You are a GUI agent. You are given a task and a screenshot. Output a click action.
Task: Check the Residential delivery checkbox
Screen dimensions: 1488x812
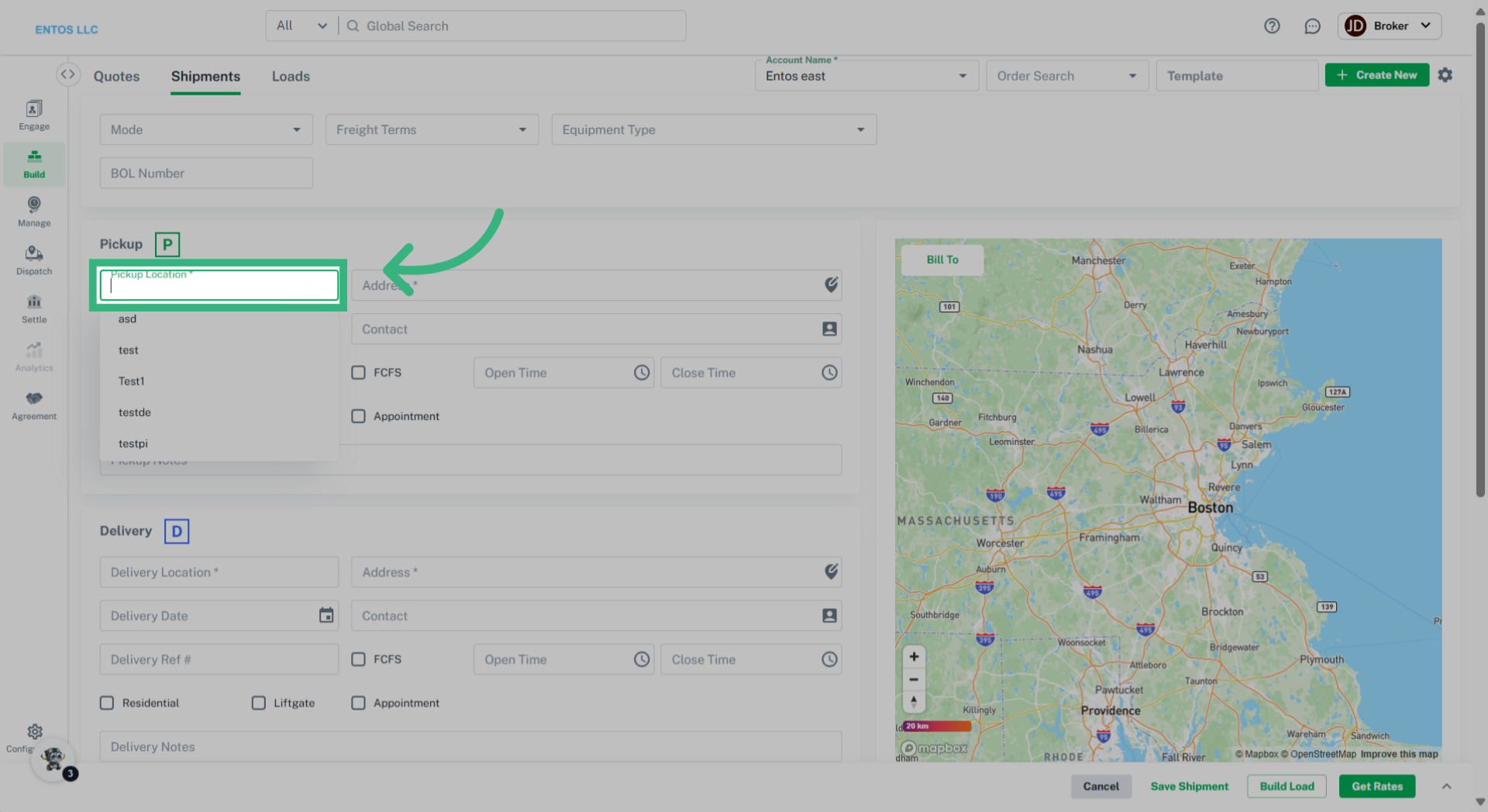pos(107,703)
